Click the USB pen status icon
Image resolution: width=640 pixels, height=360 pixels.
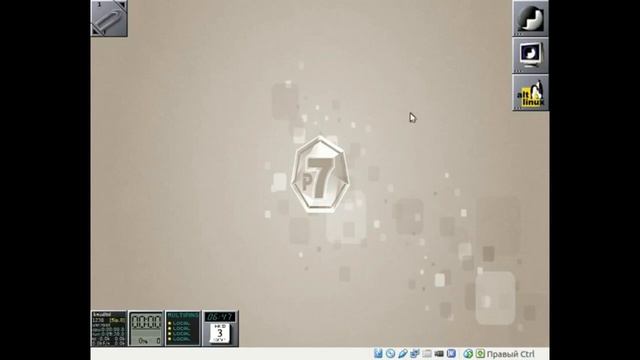point(402,353)
